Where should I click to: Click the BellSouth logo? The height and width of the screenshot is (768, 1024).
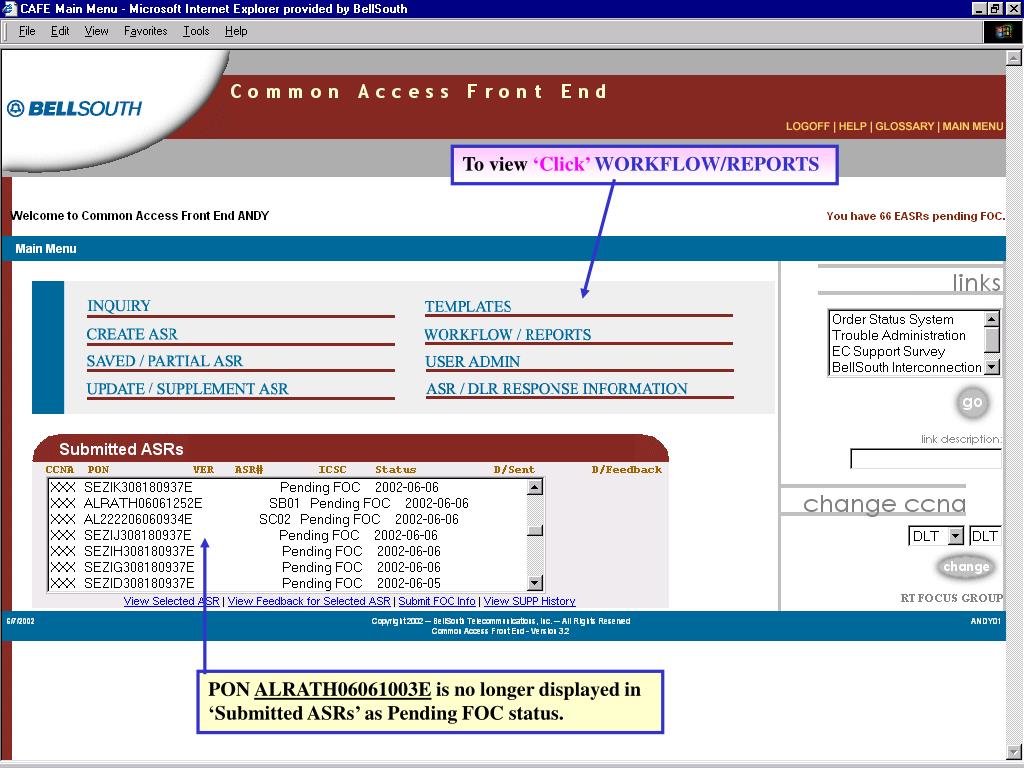74,108
